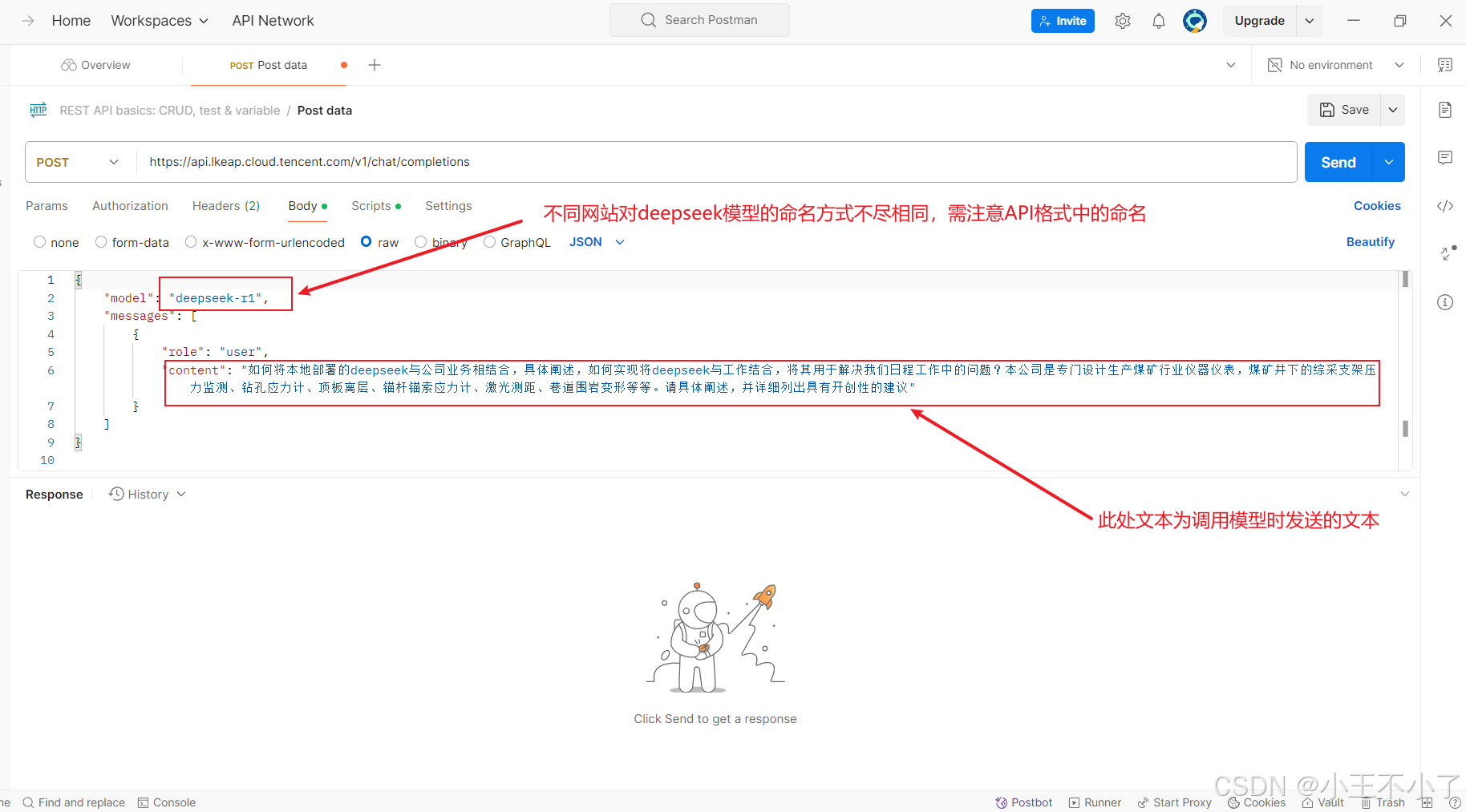Open Trash in the status bar

coord(1383,802)
